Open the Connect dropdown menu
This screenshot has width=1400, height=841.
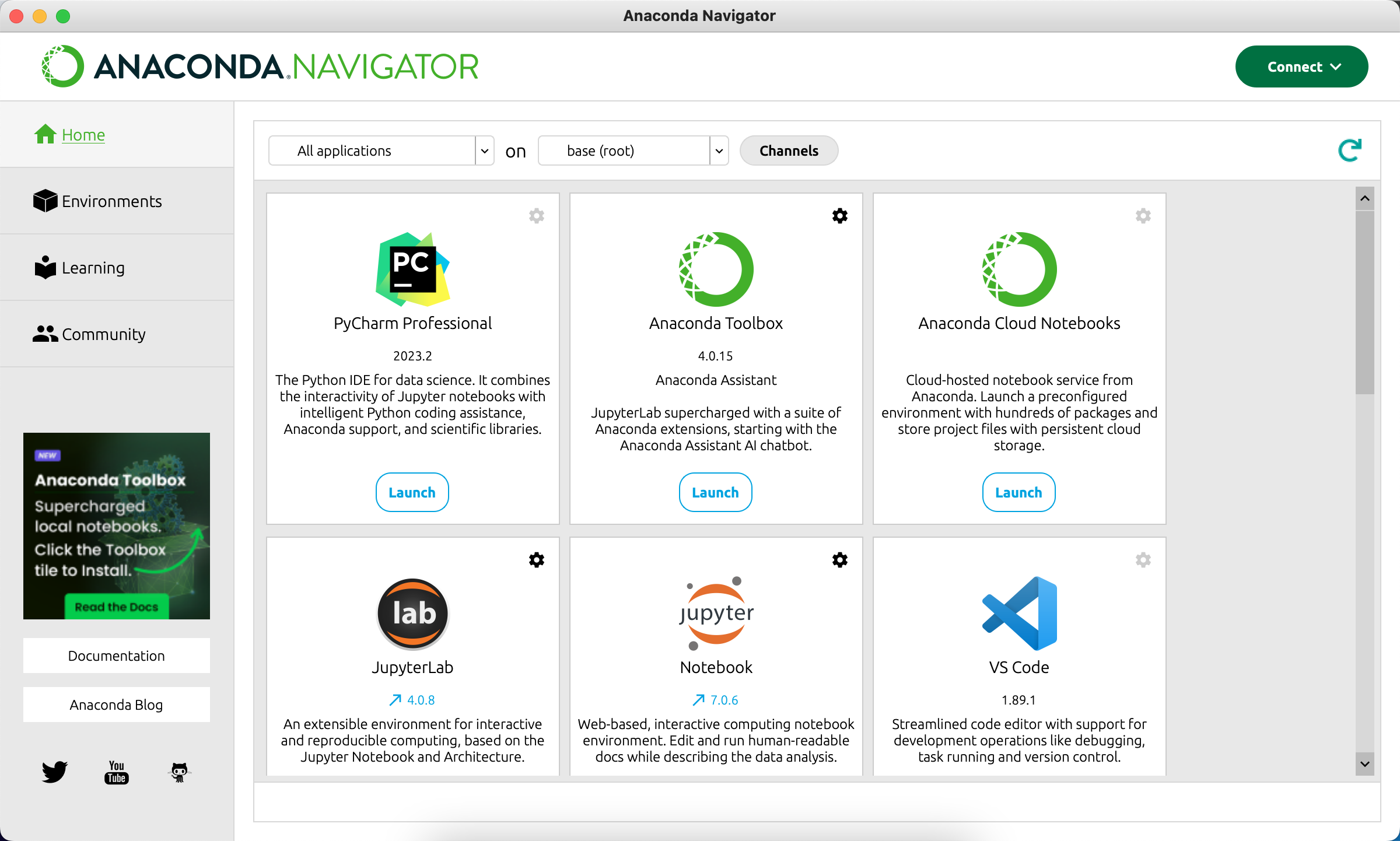pos(1301,66)
